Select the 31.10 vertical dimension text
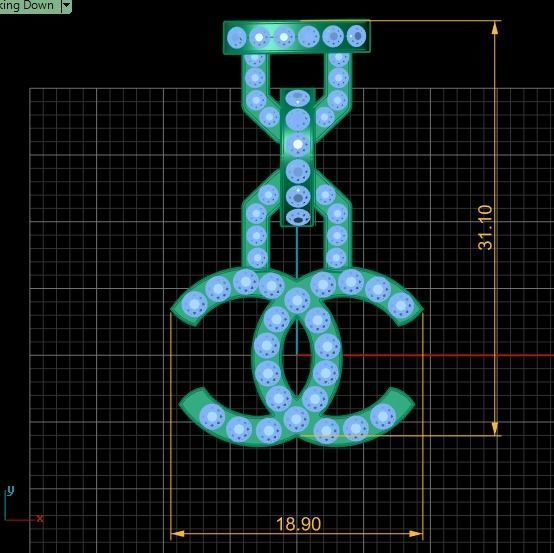 coord(485,228)
